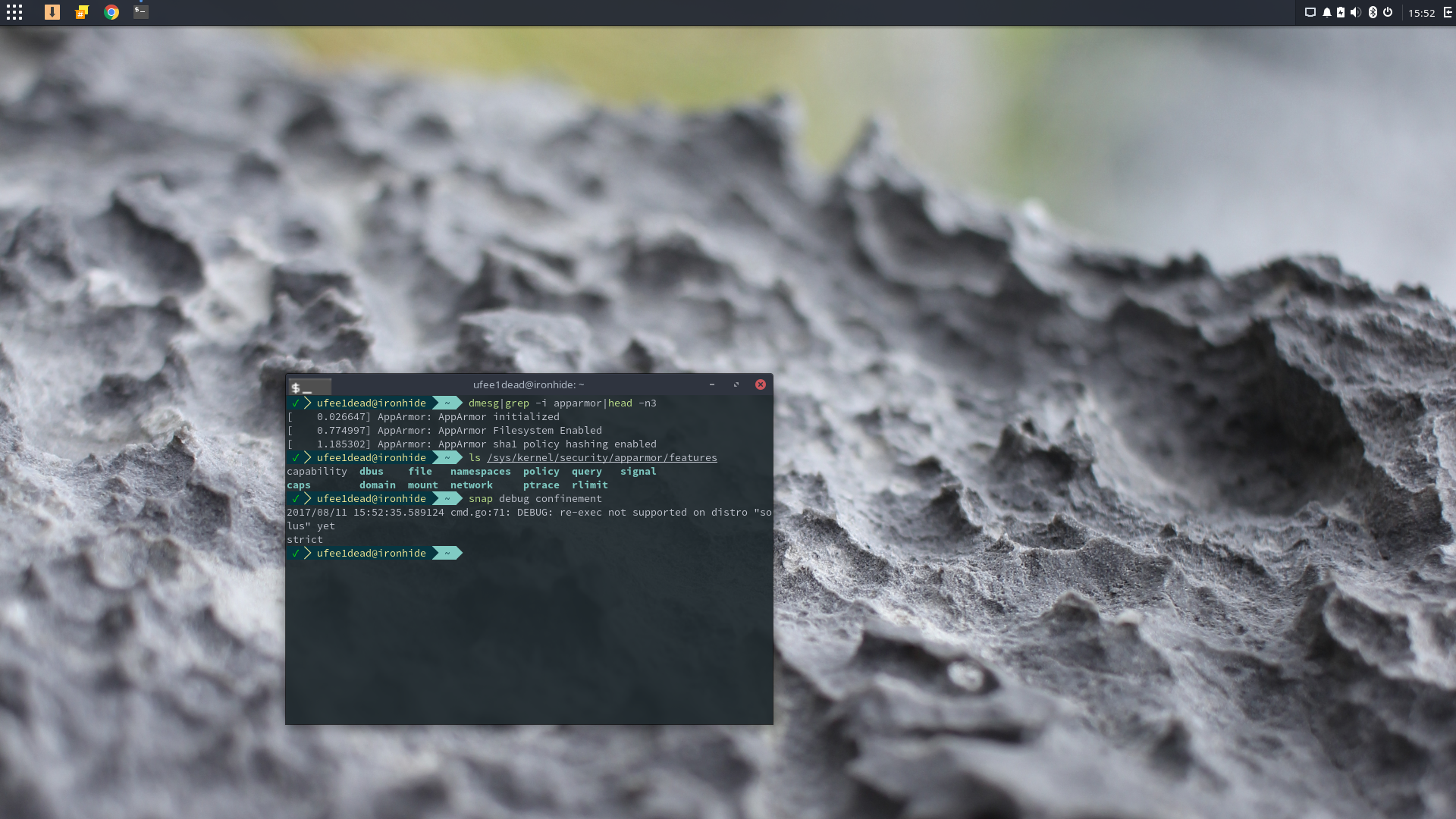The height and width of the screenshot is (819, 1456).
Task: Close the terminal with the red button
Action: [761, 384]
